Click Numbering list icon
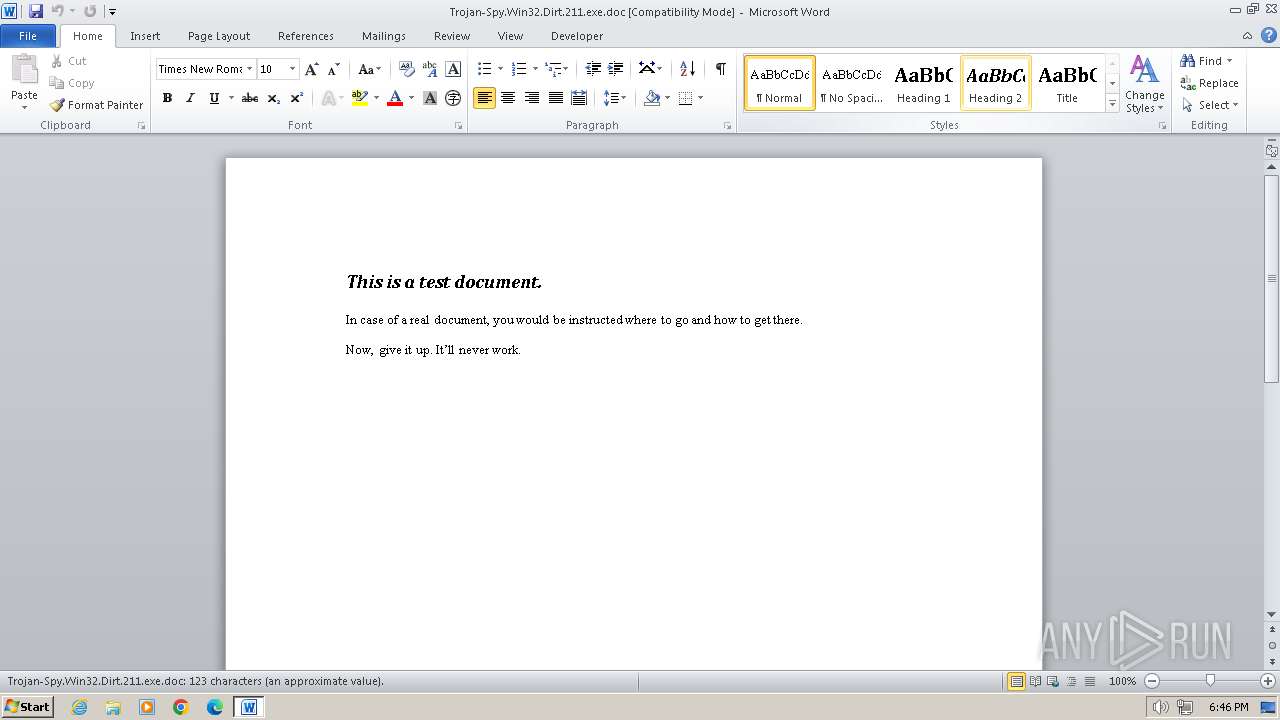The image size is (1280, 720). pyautogui.click(x=518, y=69)
